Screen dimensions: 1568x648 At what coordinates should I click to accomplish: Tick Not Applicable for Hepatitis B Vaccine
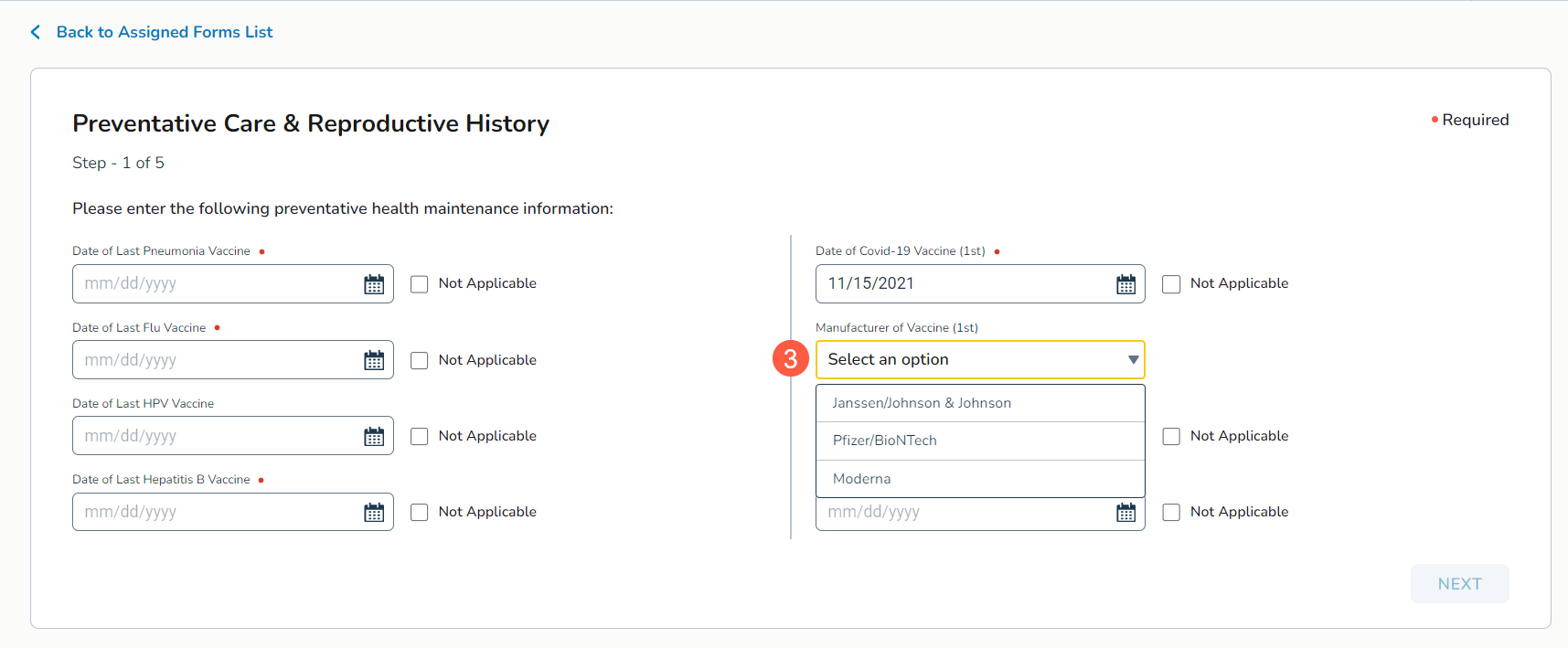point(420,513)
